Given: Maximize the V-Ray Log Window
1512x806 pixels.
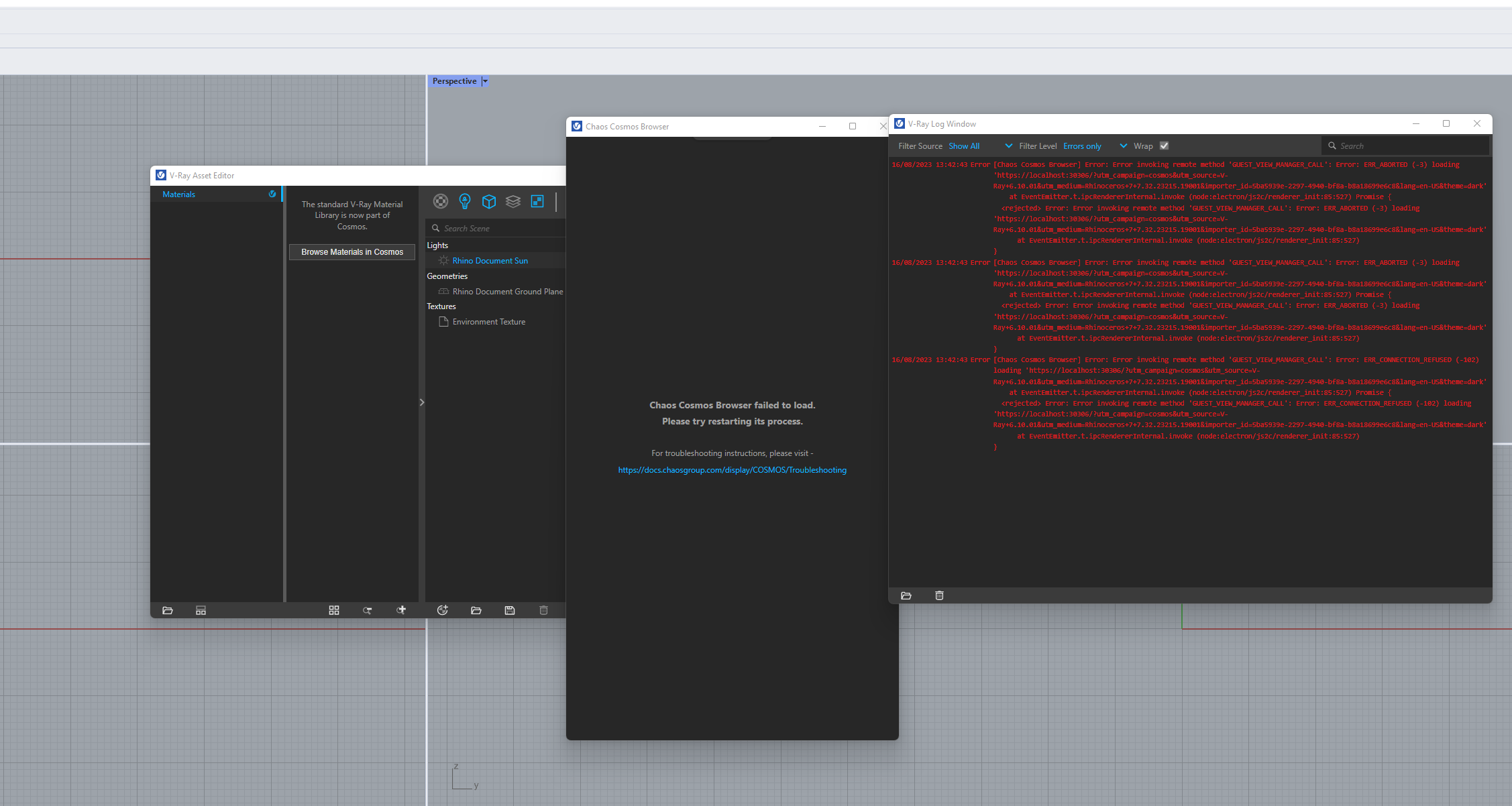Looking at the screenshot, I should point(1446,123).
